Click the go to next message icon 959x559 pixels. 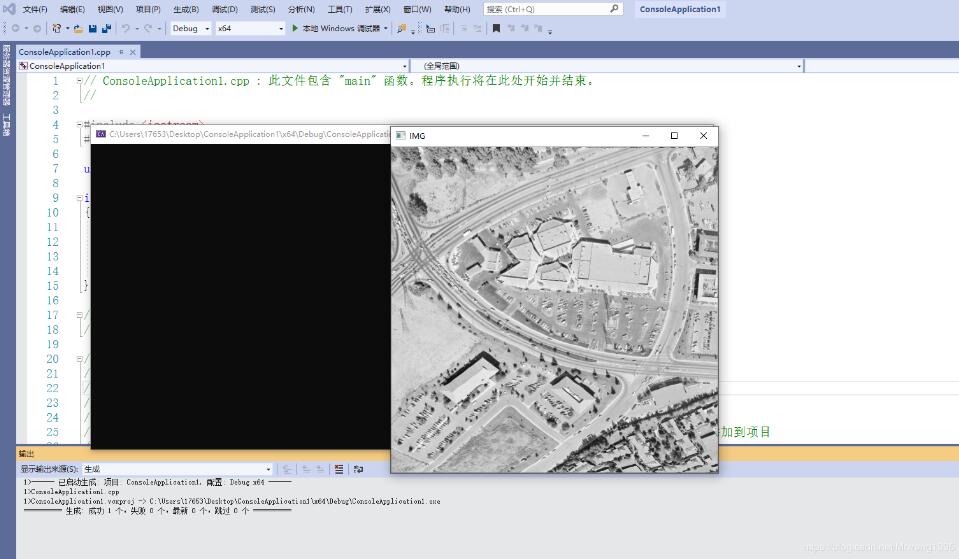tap(319, 469)
